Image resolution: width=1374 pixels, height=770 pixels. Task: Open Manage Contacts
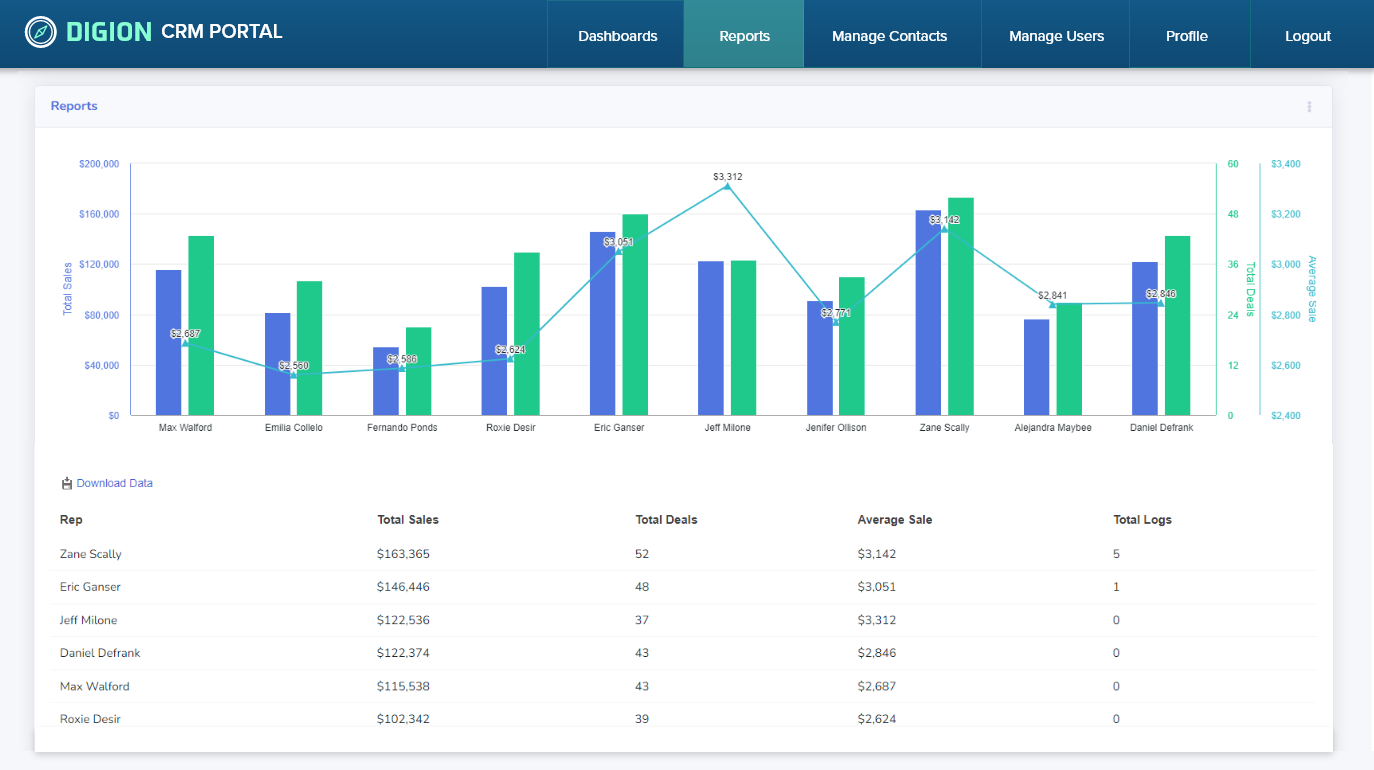click(x=889, y=34)
